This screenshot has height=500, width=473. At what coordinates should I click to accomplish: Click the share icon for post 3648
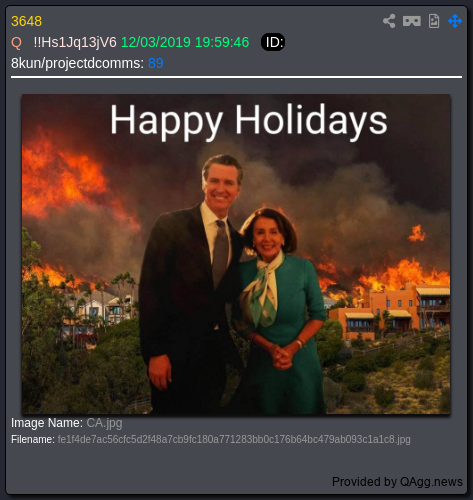click(389, 21)
